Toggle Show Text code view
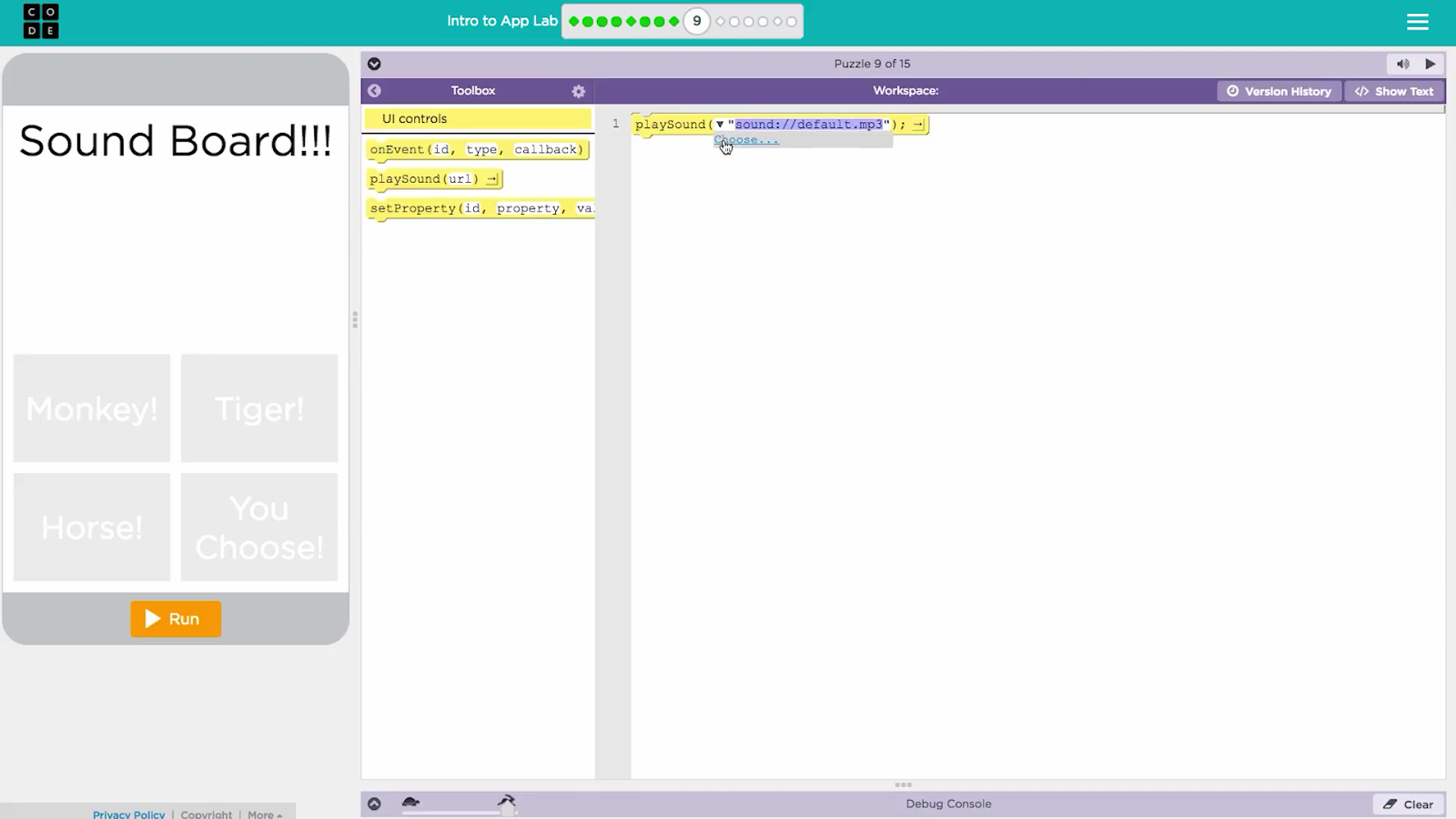The width and height of the screenshot is (1456, 819). coord(1394,91)
